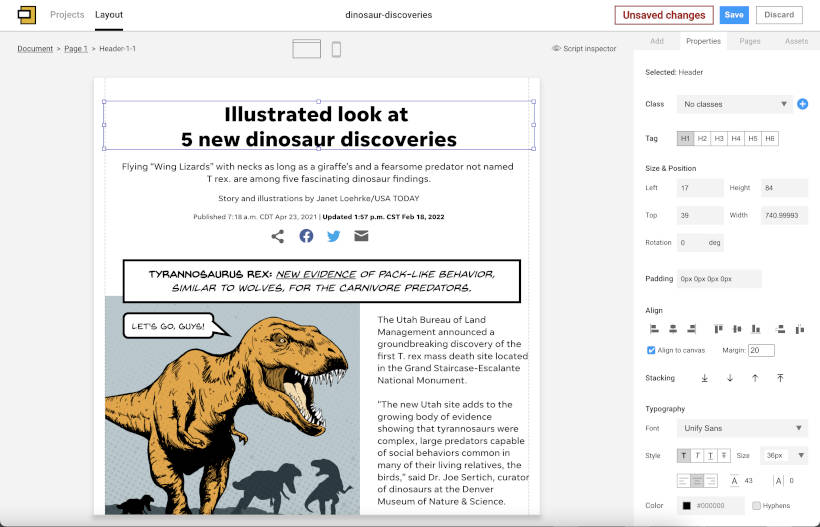820x527 pixels.
Task: Bring element to front stacking icon
Action: click(x=780, y=378)
